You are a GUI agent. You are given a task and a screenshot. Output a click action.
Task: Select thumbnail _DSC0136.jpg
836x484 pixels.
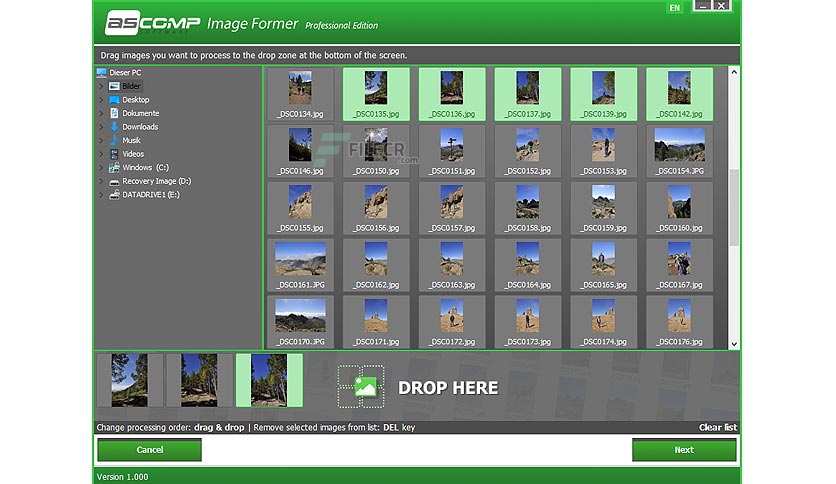pyautogui.click(x=452, y=94)
